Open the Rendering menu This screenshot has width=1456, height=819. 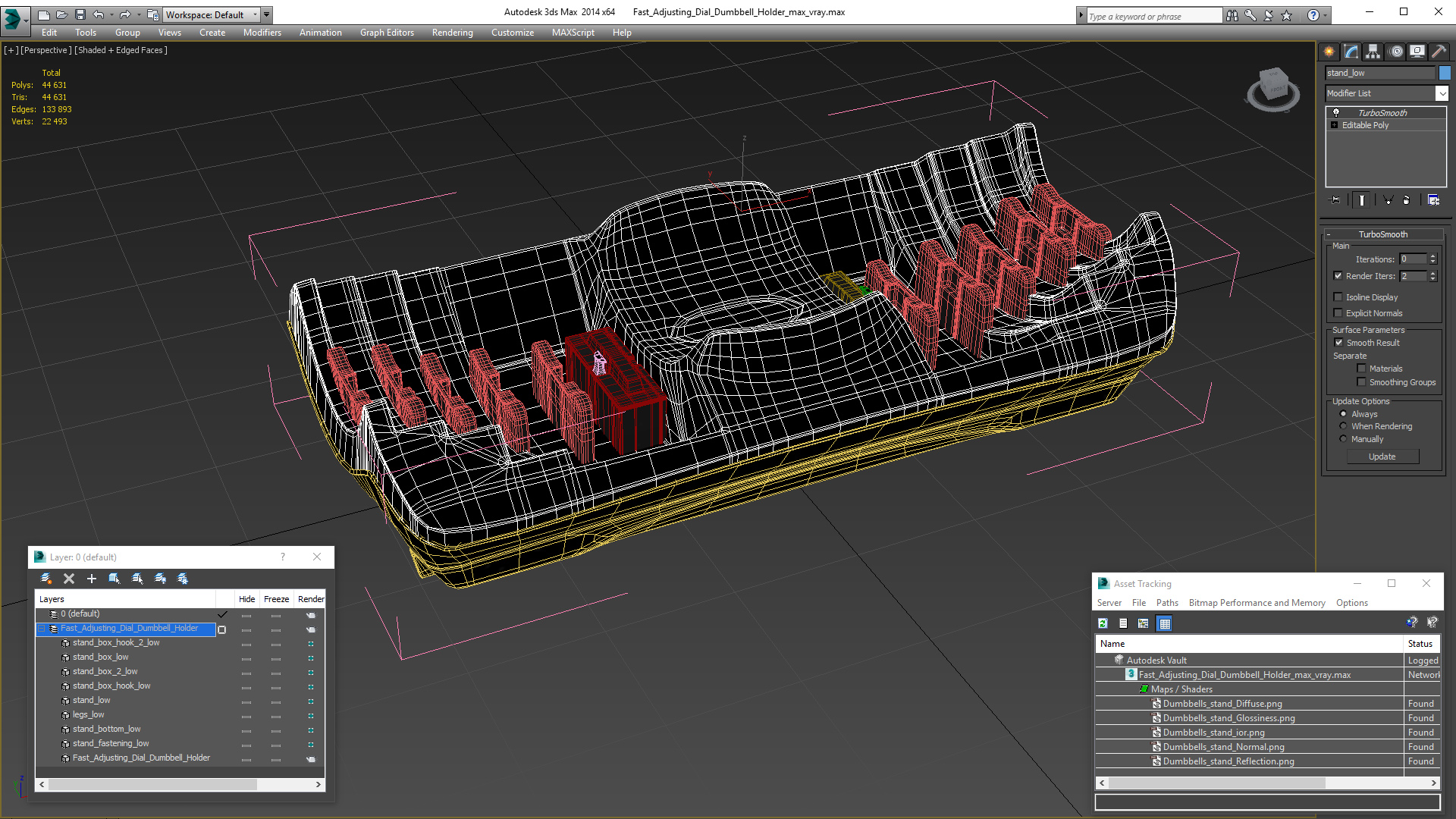pos(452,33)
